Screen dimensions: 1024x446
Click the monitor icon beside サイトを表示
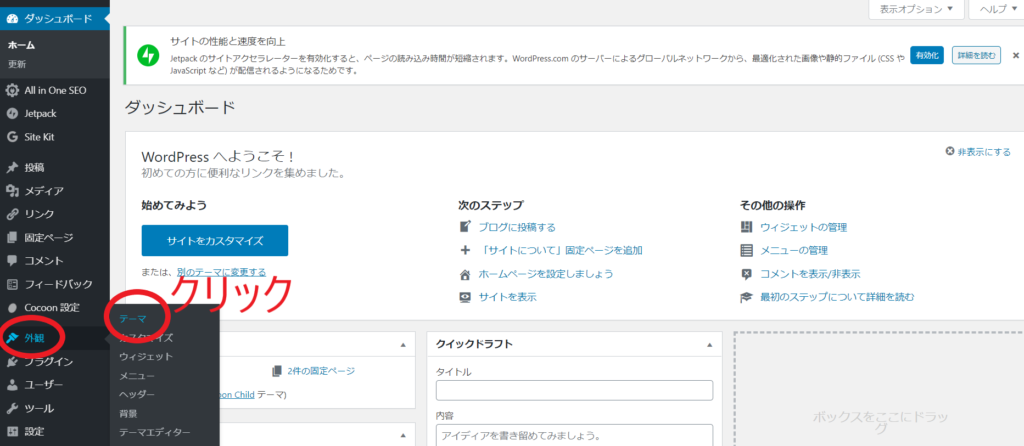point(466,297)
